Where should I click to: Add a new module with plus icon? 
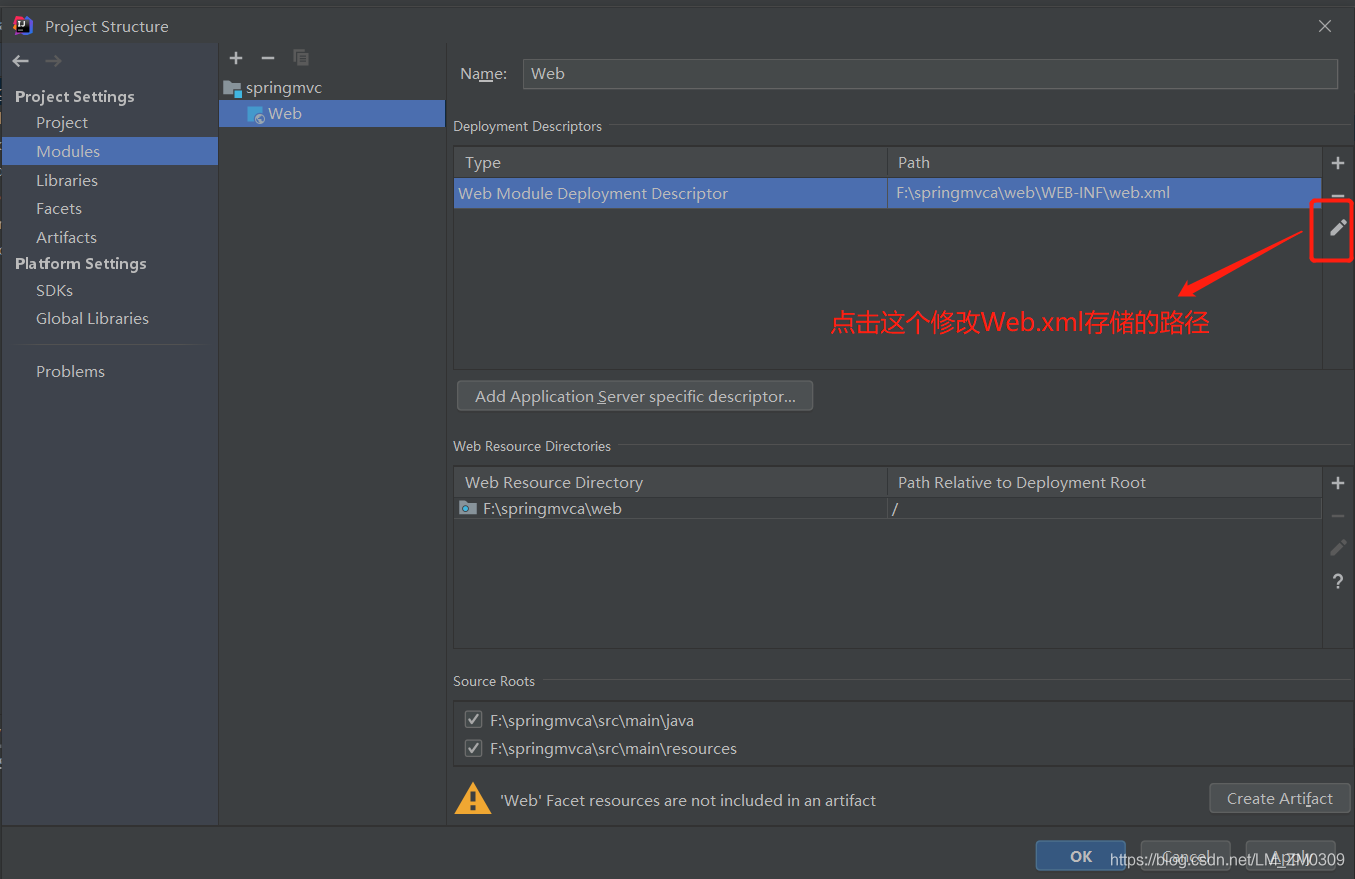[236, 58]
